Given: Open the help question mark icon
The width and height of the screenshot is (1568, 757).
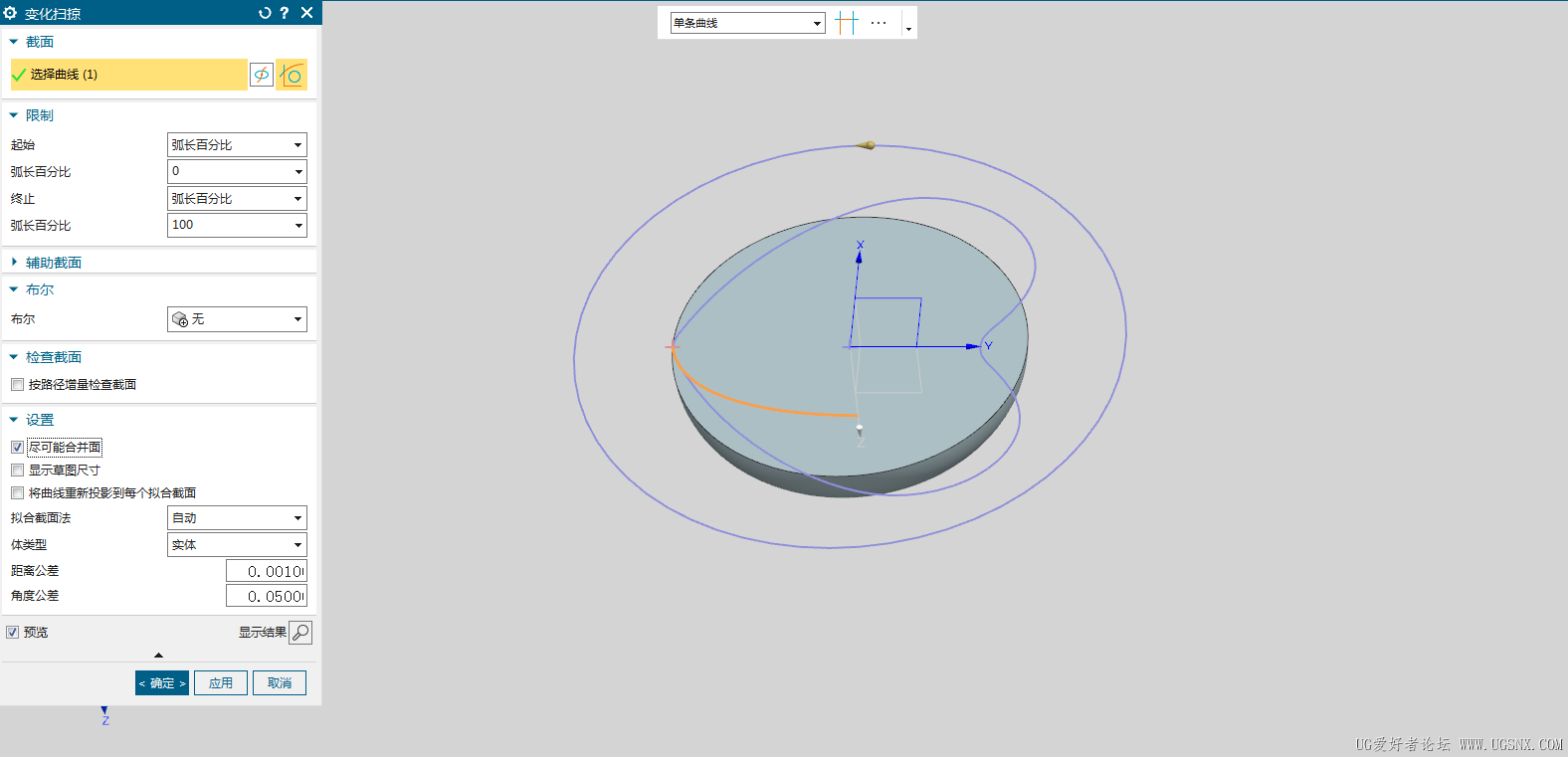Looking at the screenshot, I should click(x=285, y=13).
